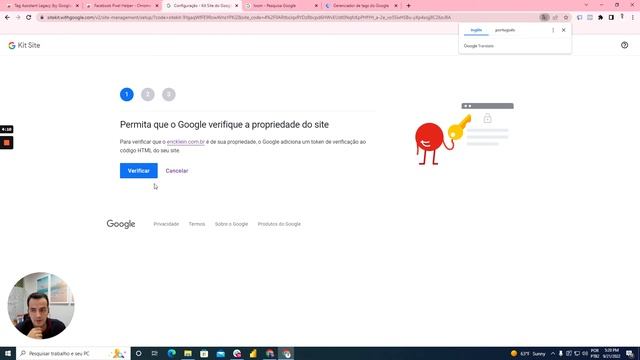Open the Mail app from the taskbar

point(220,353)
